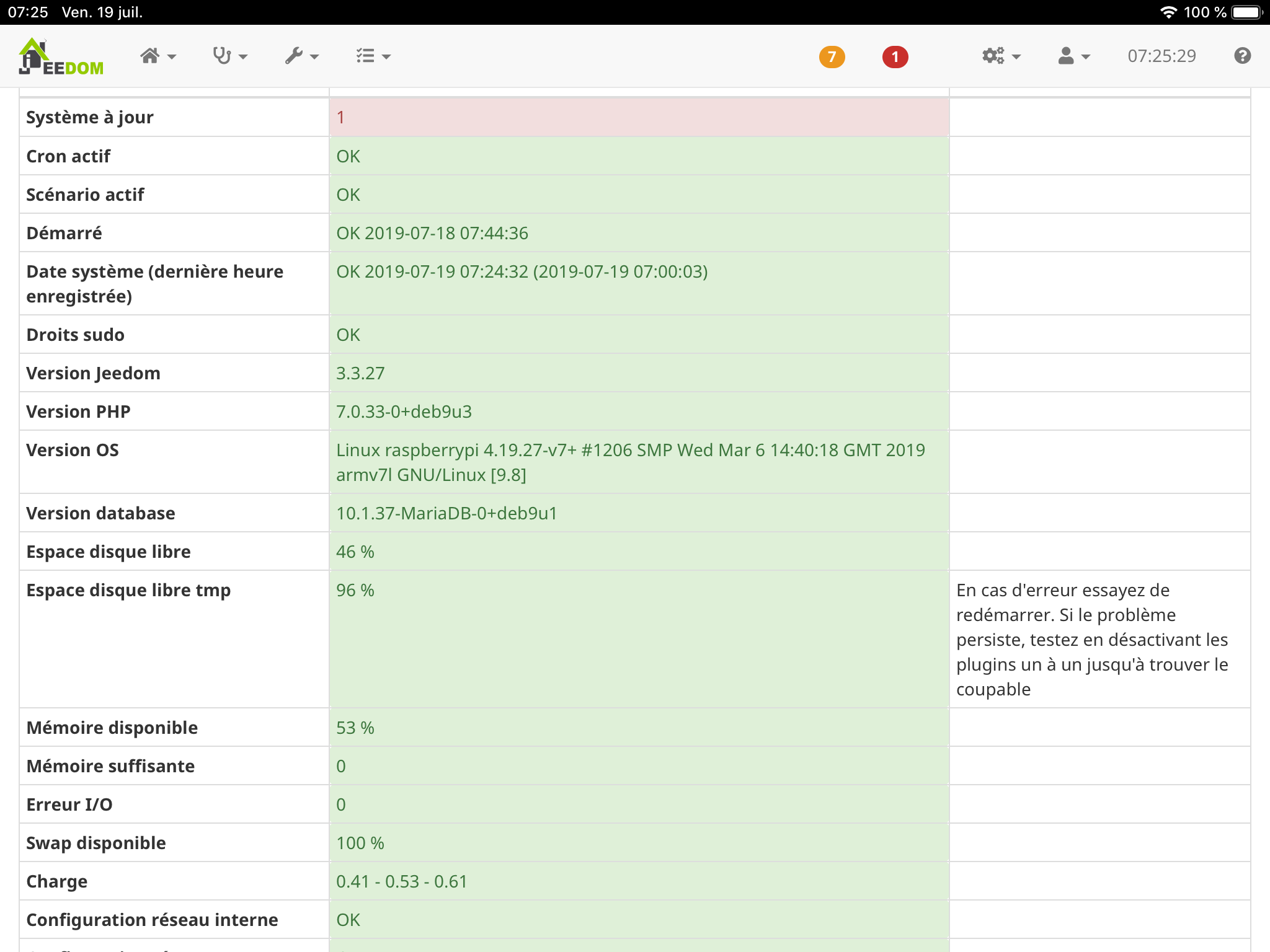The height and width of the screenshot is (952, 1270).
Task: Tap the battery indicator icon
Action: (1247, 12)
